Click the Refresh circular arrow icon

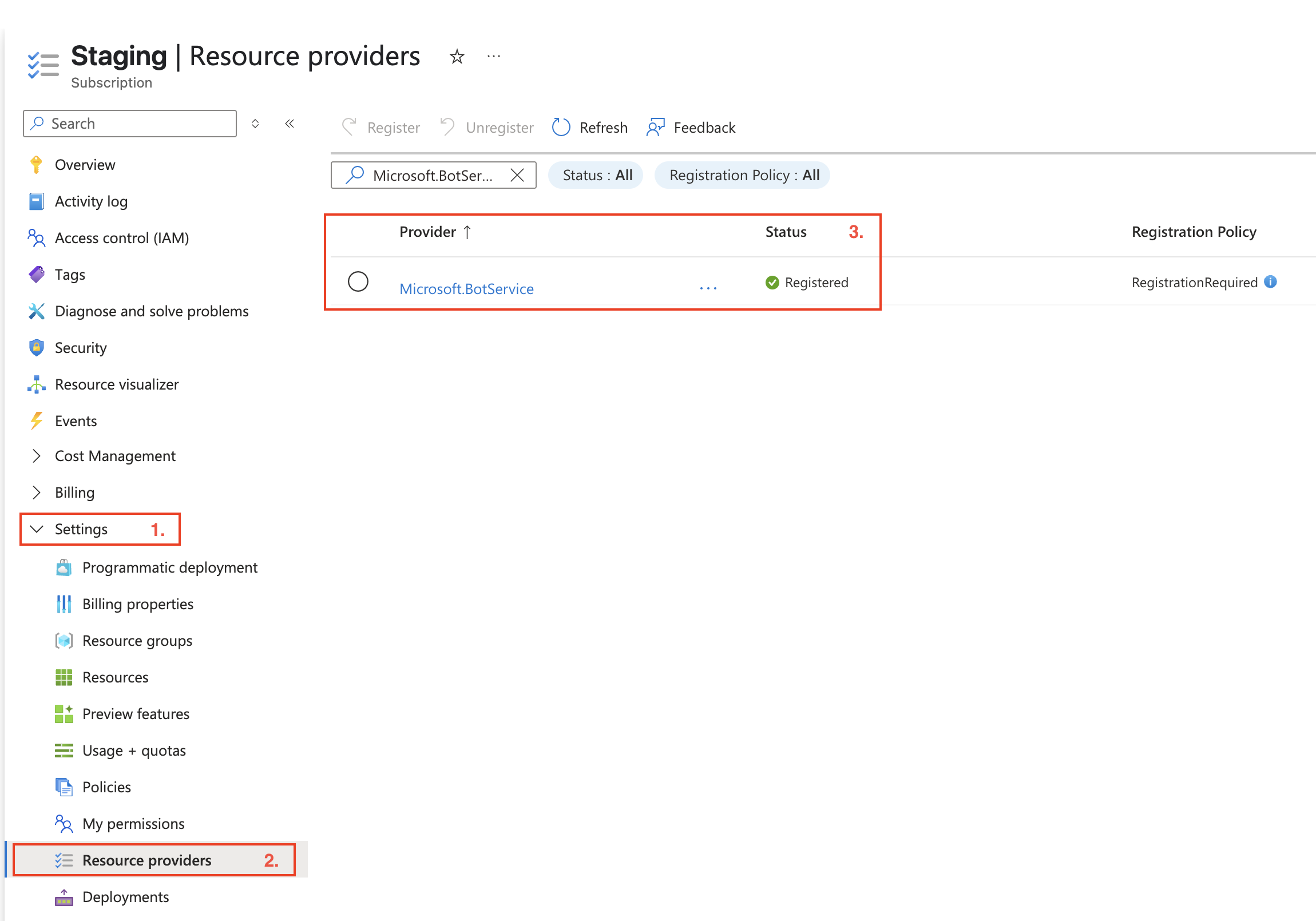[x=561, y=127]
